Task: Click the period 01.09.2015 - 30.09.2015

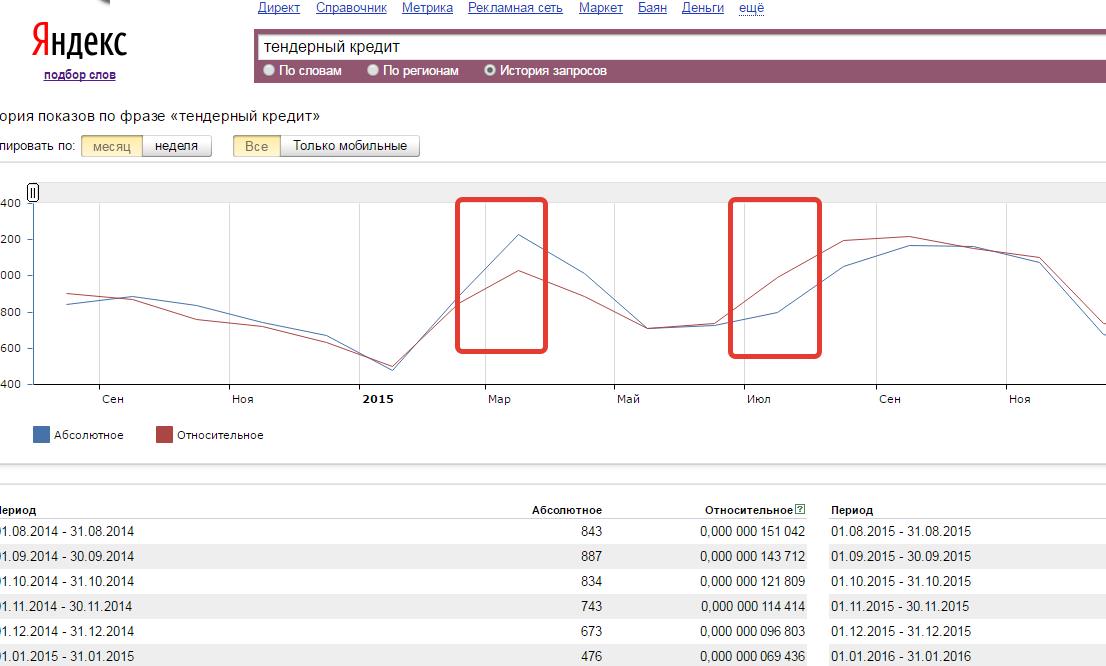Action: (x=901, y=556)
